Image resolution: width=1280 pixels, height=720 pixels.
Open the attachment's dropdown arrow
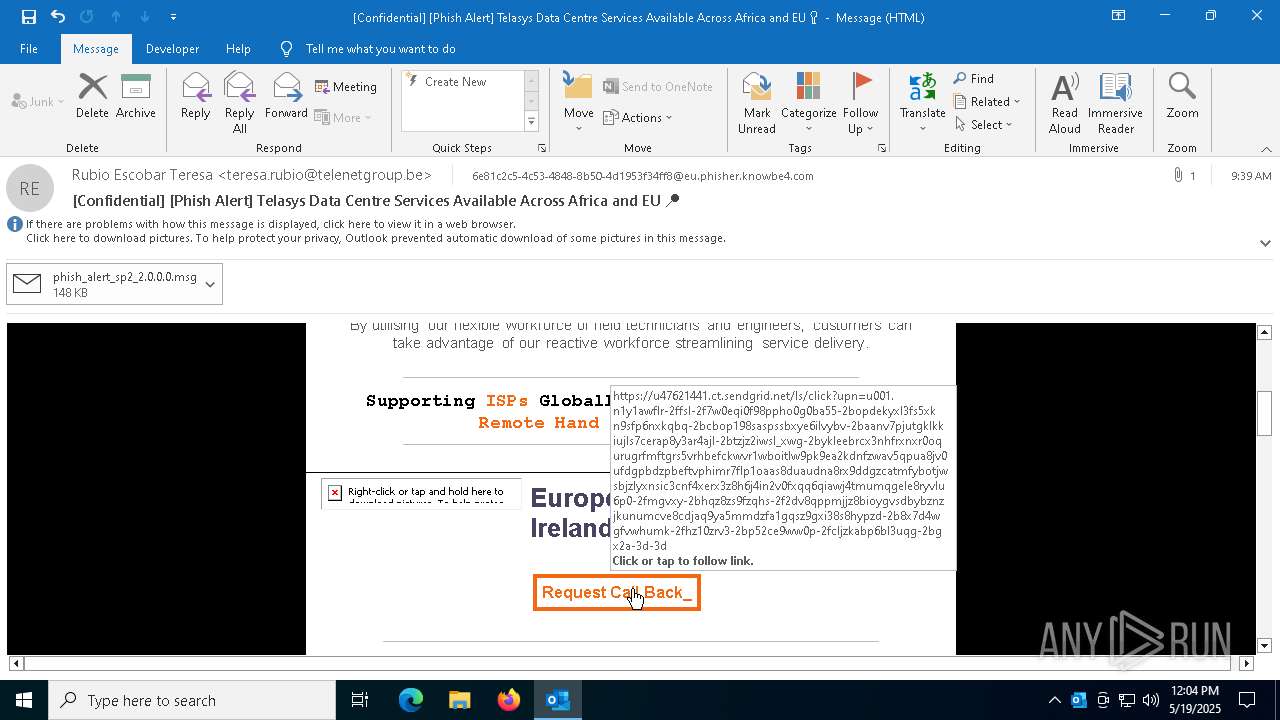tap(210, 284)
